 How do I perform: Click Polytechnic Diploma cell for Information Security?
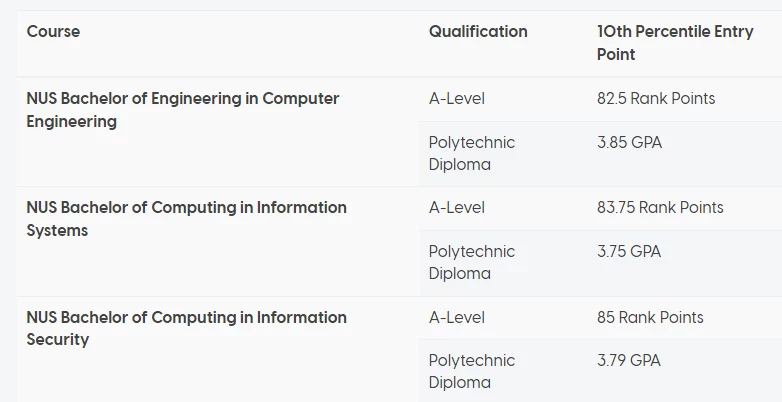[471, 372]
